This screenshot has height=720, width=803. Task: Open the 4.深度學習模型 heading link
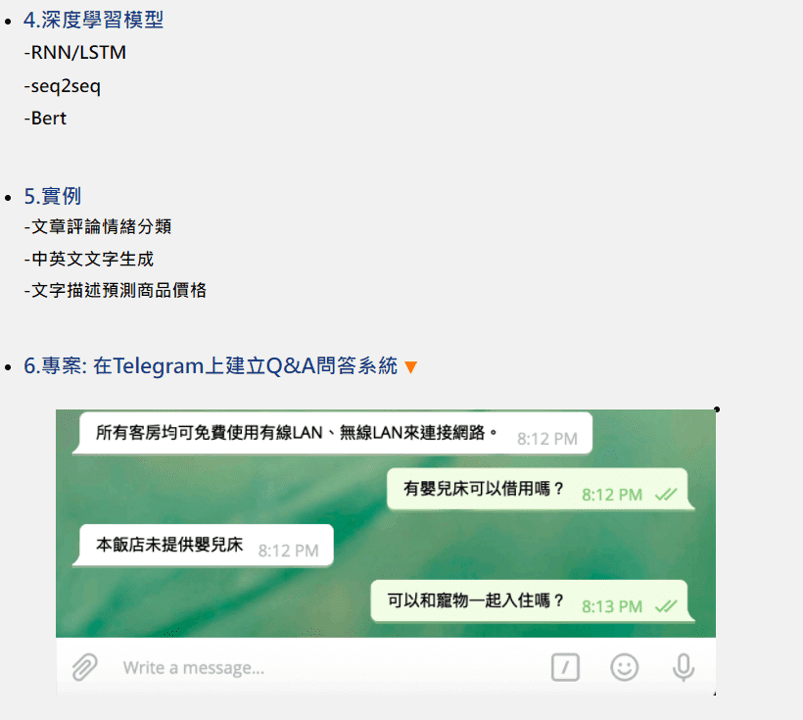pos(93,20)
